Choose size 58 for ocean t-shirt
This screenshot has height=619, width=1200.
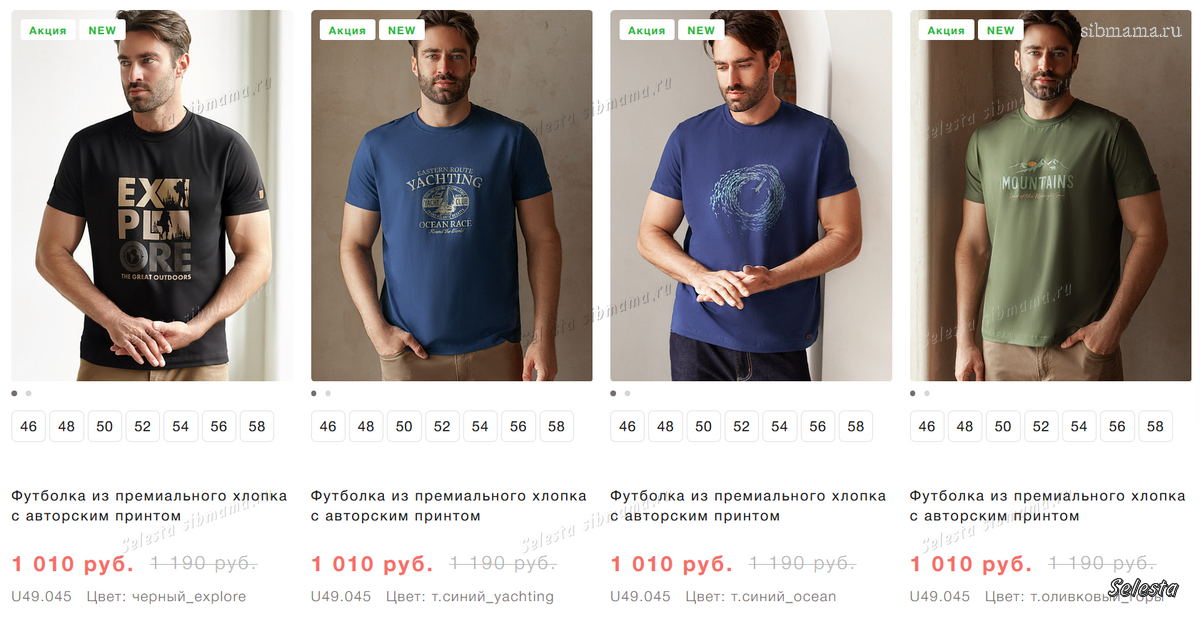pos(856,426)
